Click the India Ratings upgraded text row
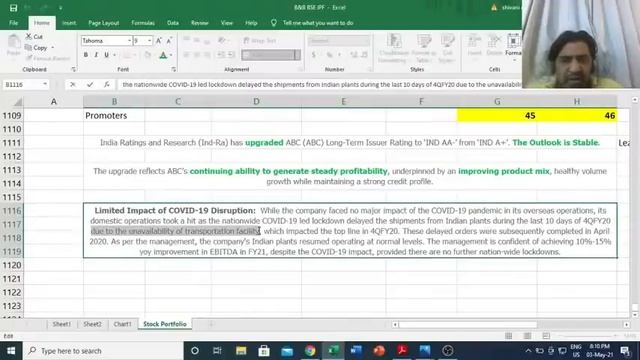Viewport: 640px width, 360px height. pos(350,142)
